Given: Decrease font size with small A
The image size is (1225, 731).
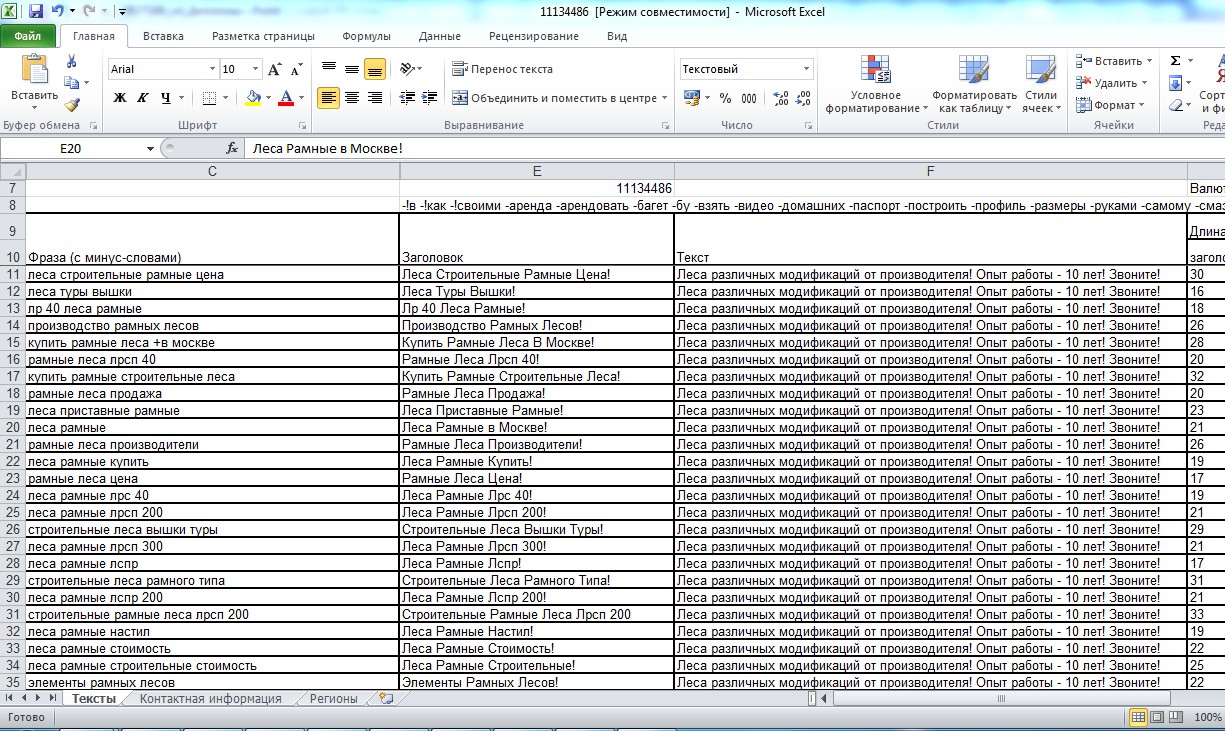Looking at the screenshot, I should [296, 69].
